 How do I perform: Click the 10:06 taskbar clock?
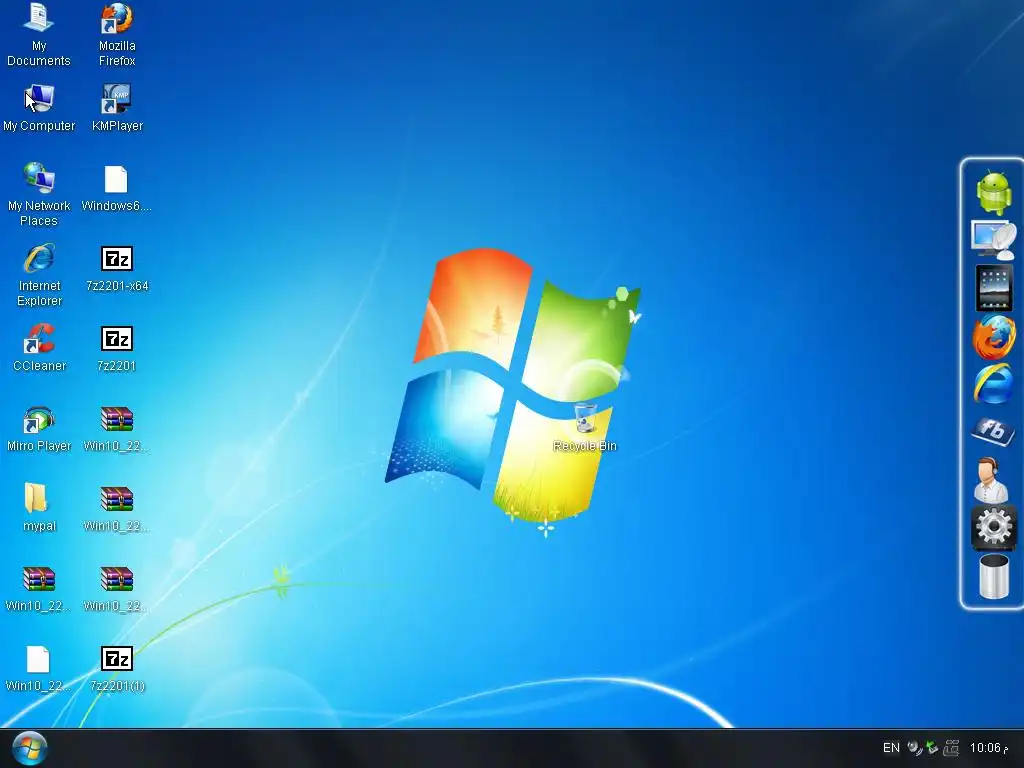click(x=988, y=748)
